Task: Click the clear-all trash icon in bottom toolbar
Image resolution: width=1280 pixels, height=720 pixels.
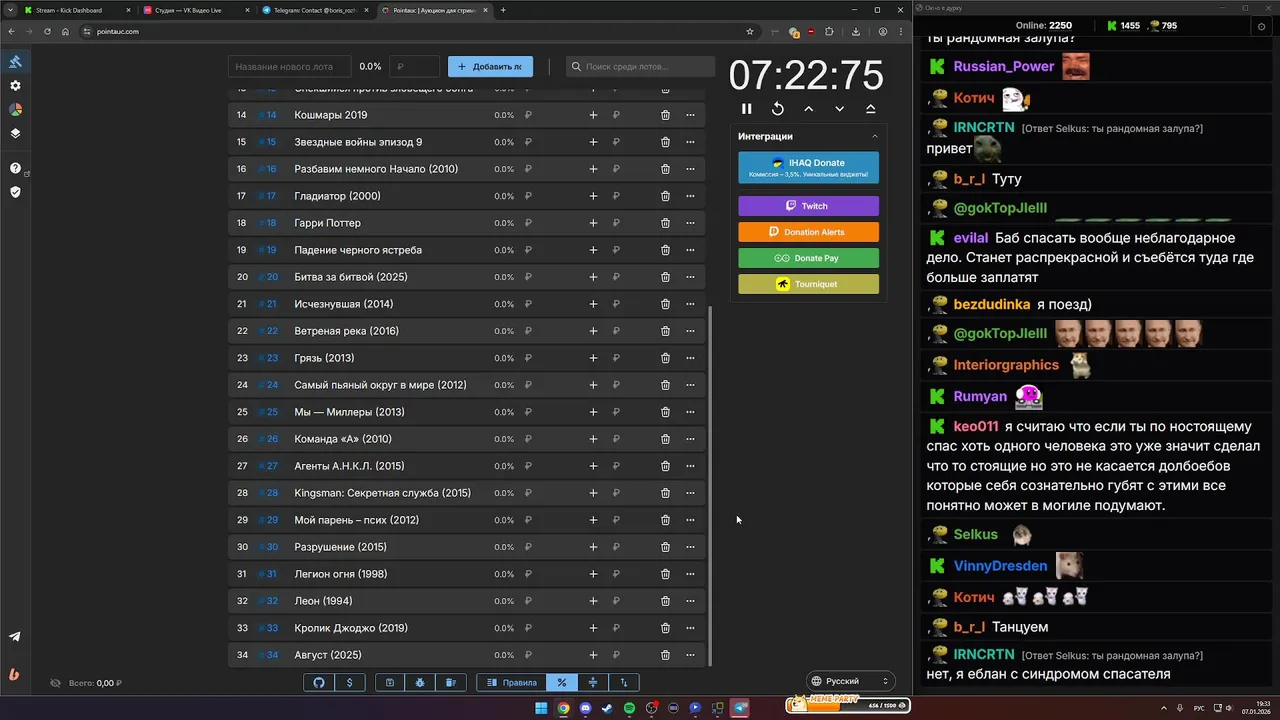Action: pos(450,682)
